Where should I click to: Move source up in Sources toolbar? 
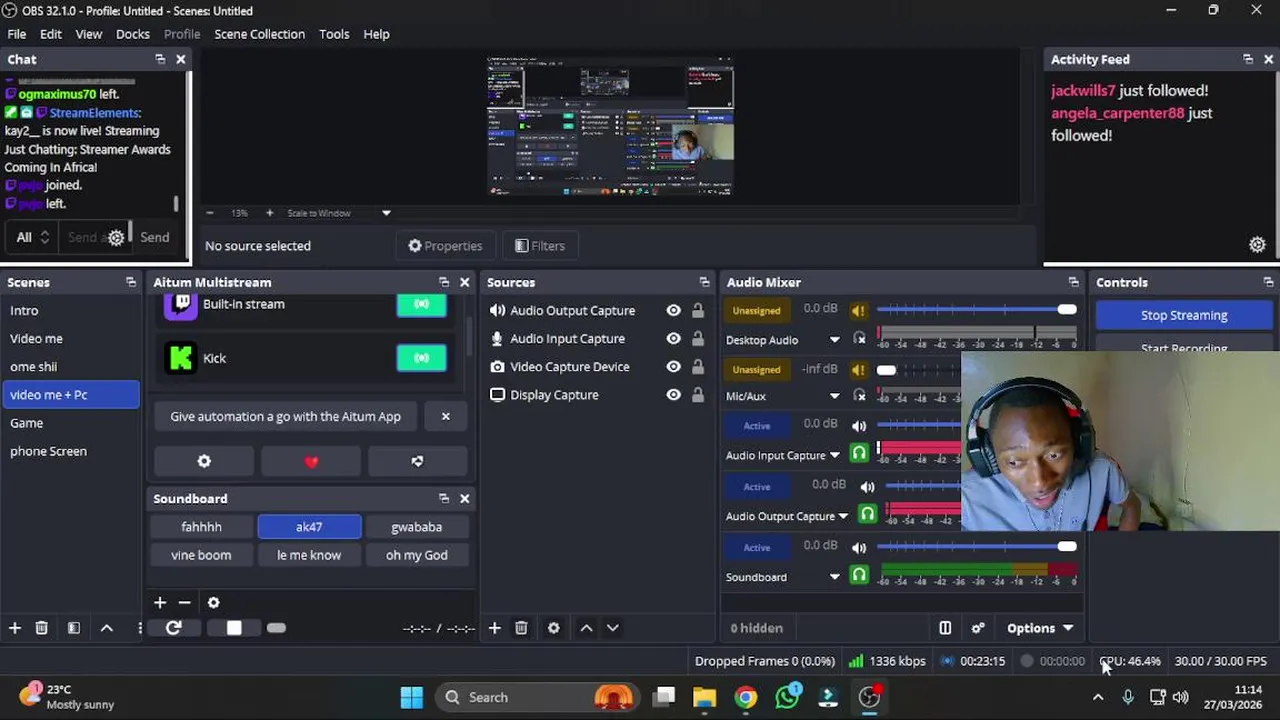[587, 628]
